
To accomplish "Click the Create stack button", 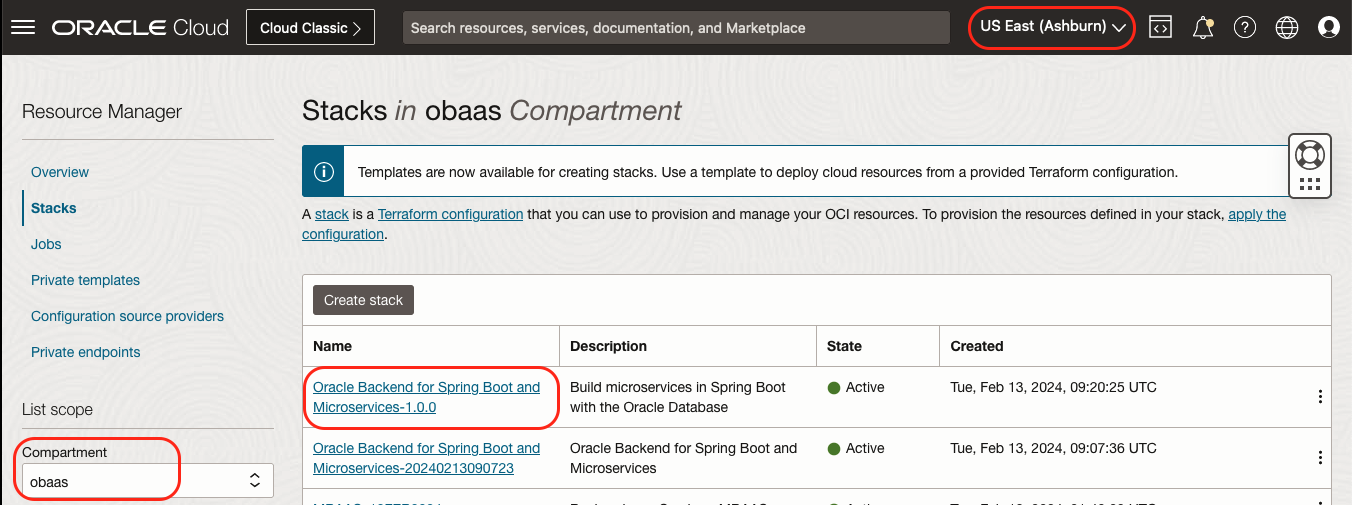I will [363, 300].
